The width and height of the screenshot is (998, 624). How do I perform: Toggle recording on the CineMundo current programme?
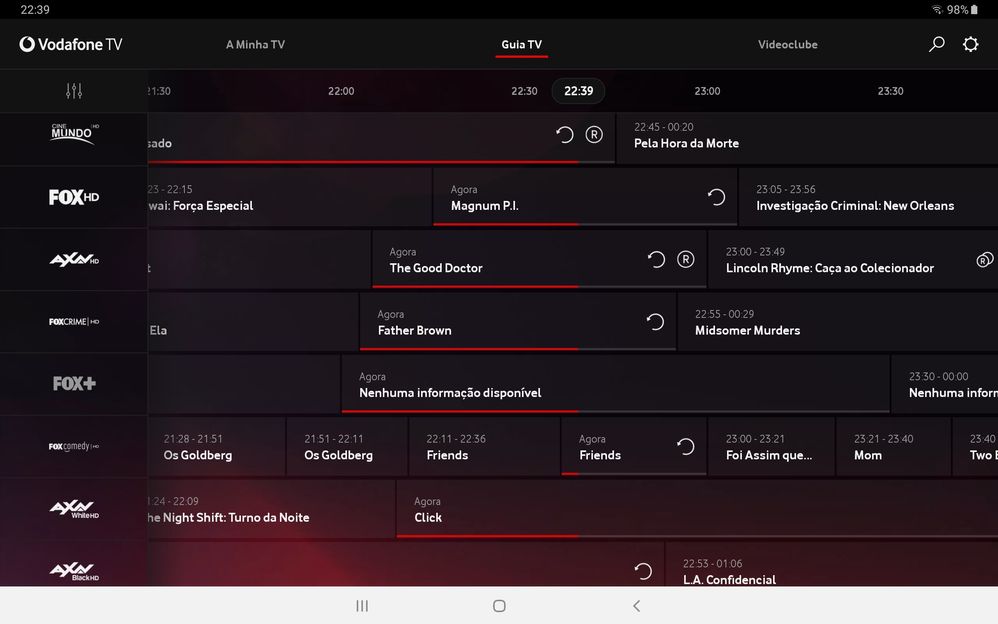coord(594,133)
